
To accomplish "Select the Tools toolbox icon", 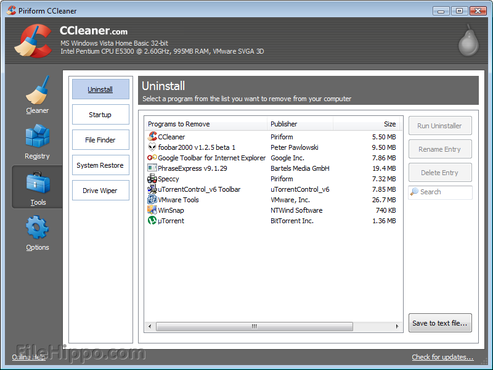I will pos(38,183).
